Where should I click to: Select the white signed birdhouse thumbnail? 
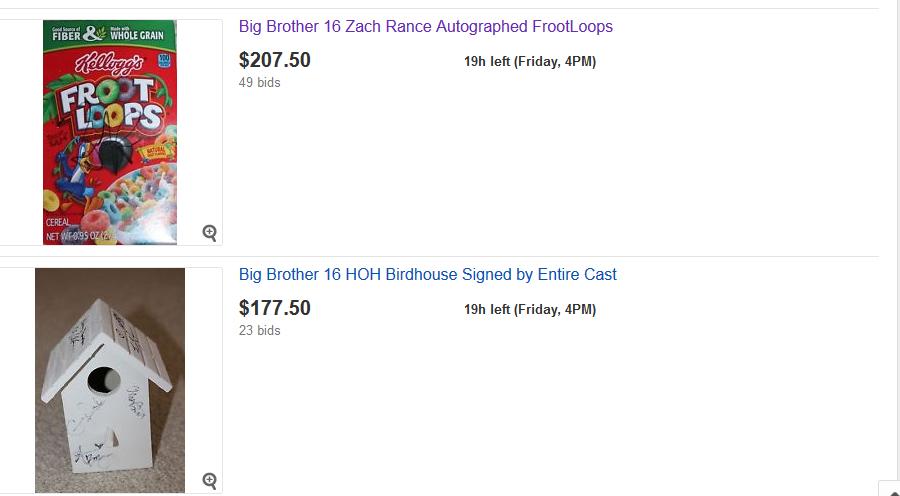coord(110,380)
